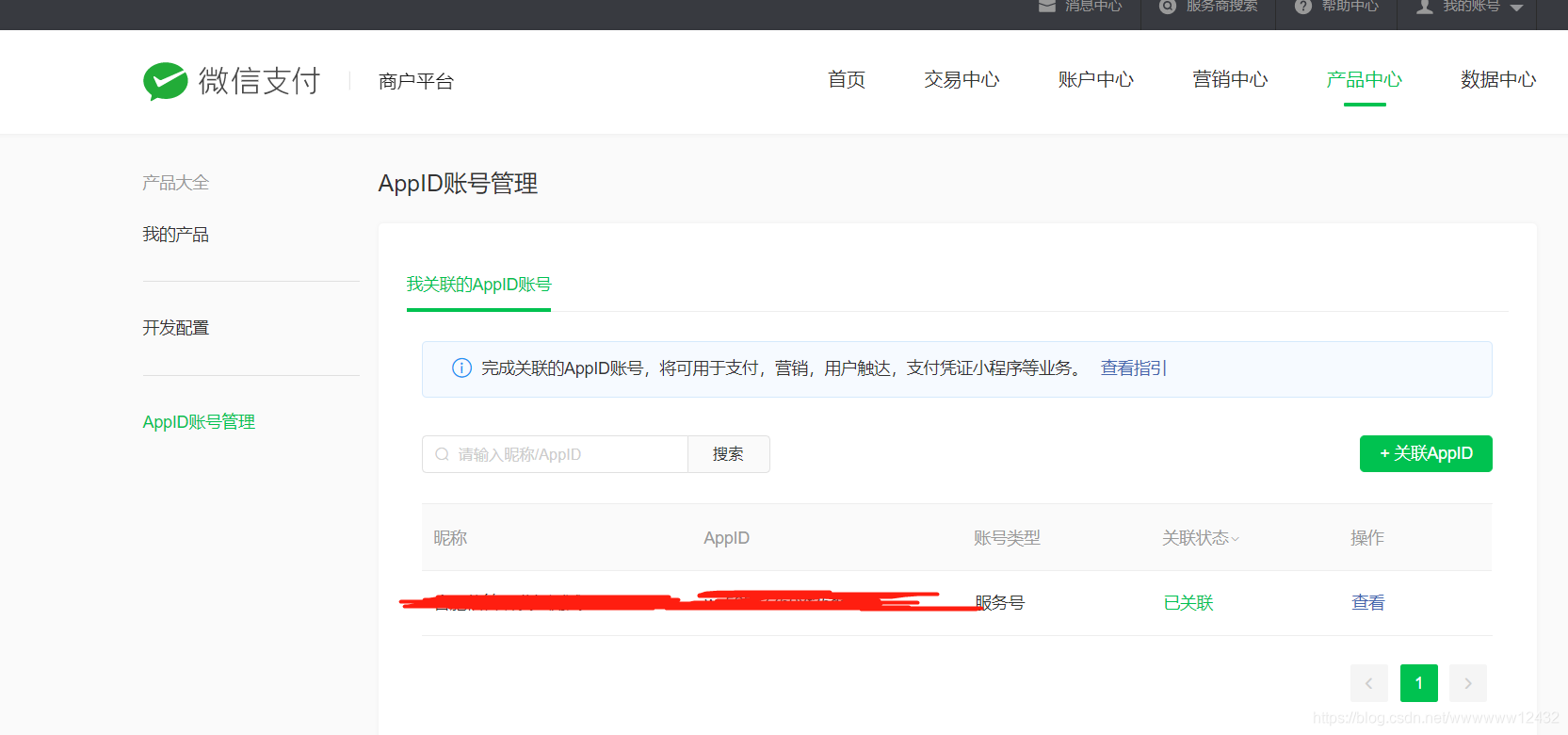Click the 服务号 account type cell

tap(1000, 603)
